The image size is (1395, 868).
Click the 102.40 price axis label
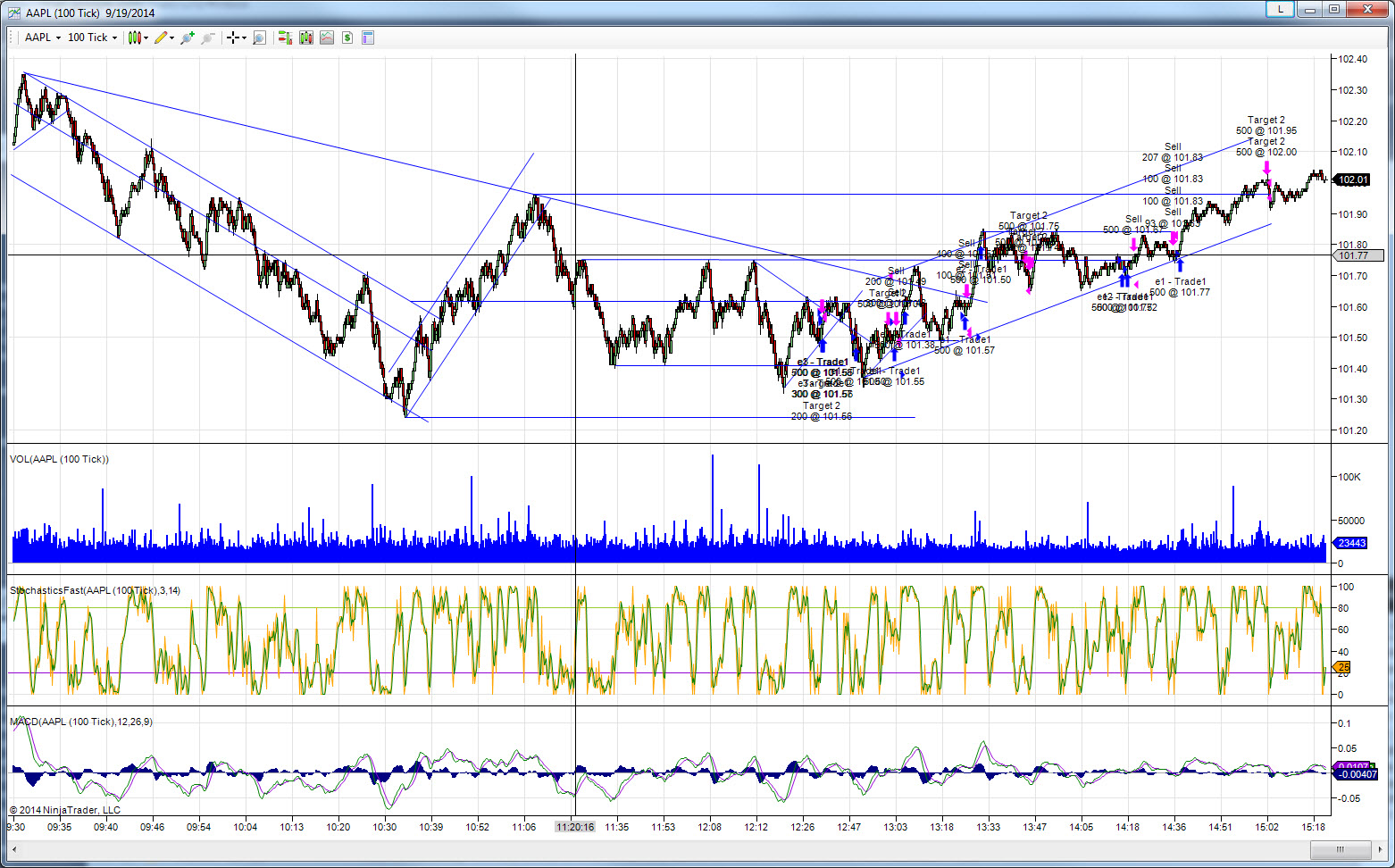[1353, 60]
